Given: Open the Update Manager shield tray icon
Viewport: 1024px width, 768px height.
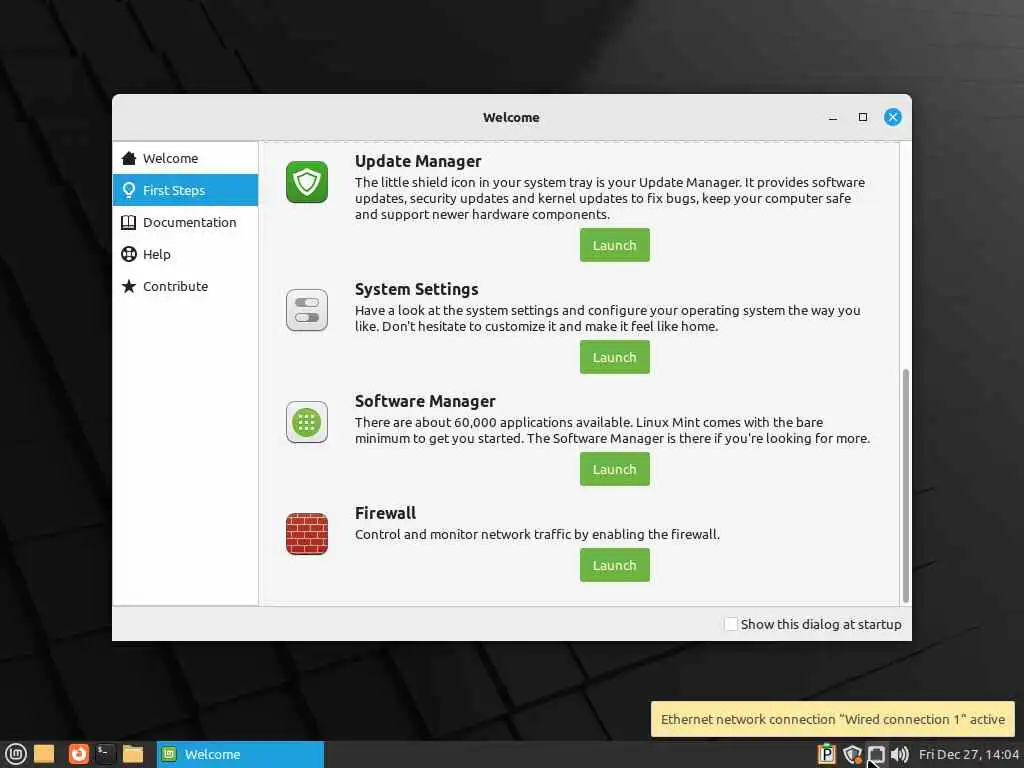Looking at the screenshot, I should (852, 754).
